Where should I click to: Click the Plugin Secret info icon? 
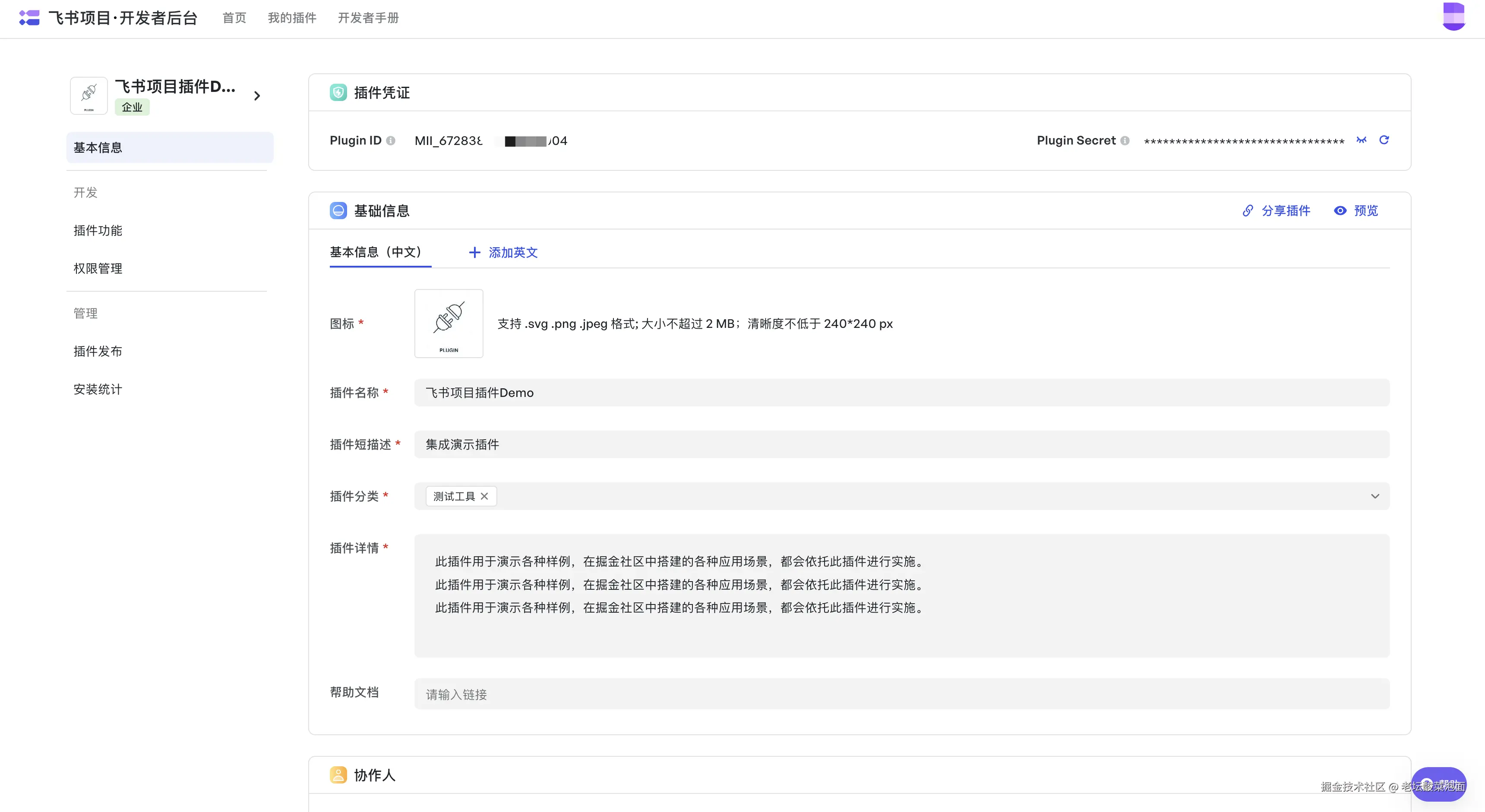click(x=1125, y=141)
